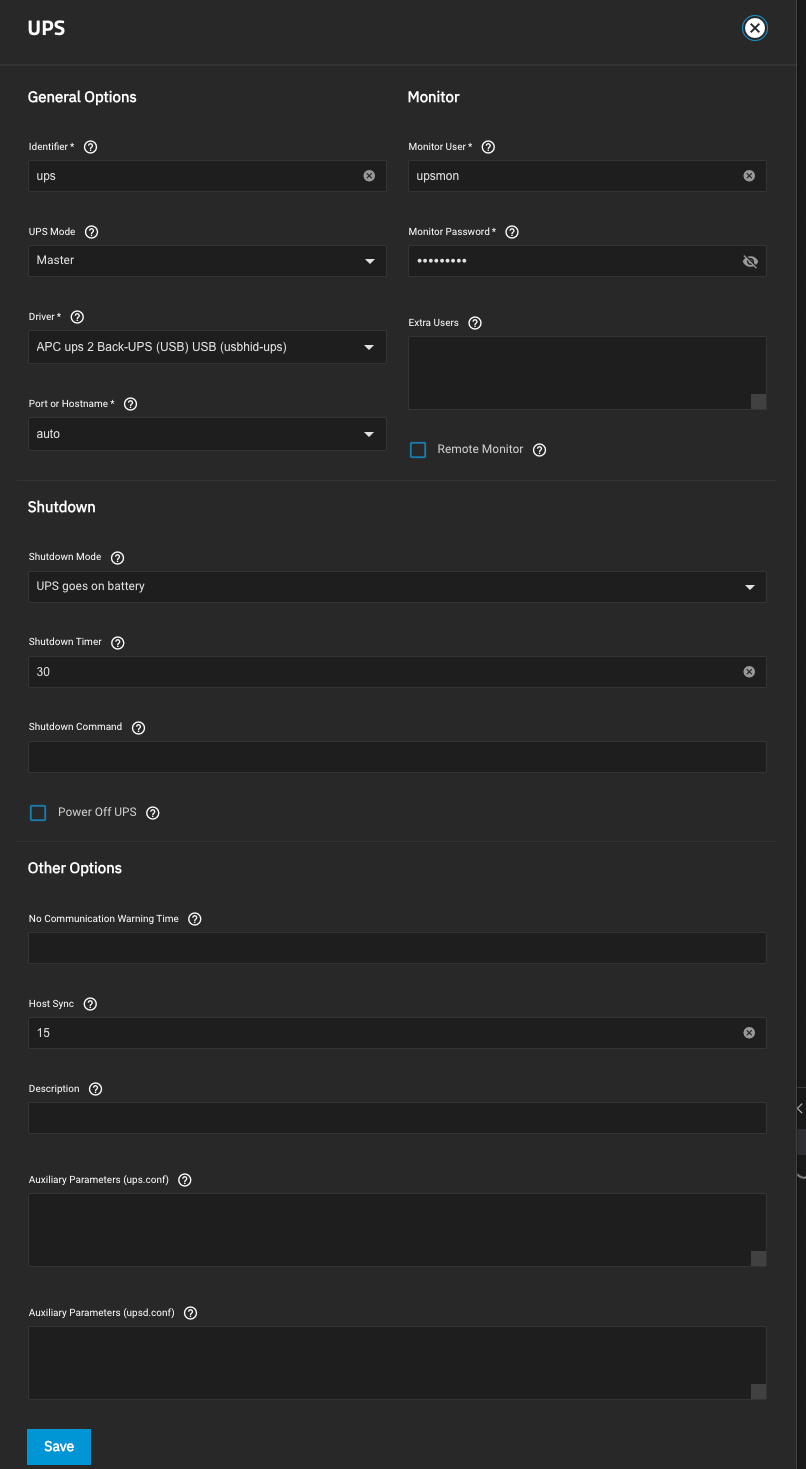Open Monitor User help icon

pyautogui.click(x=488, y=147)
